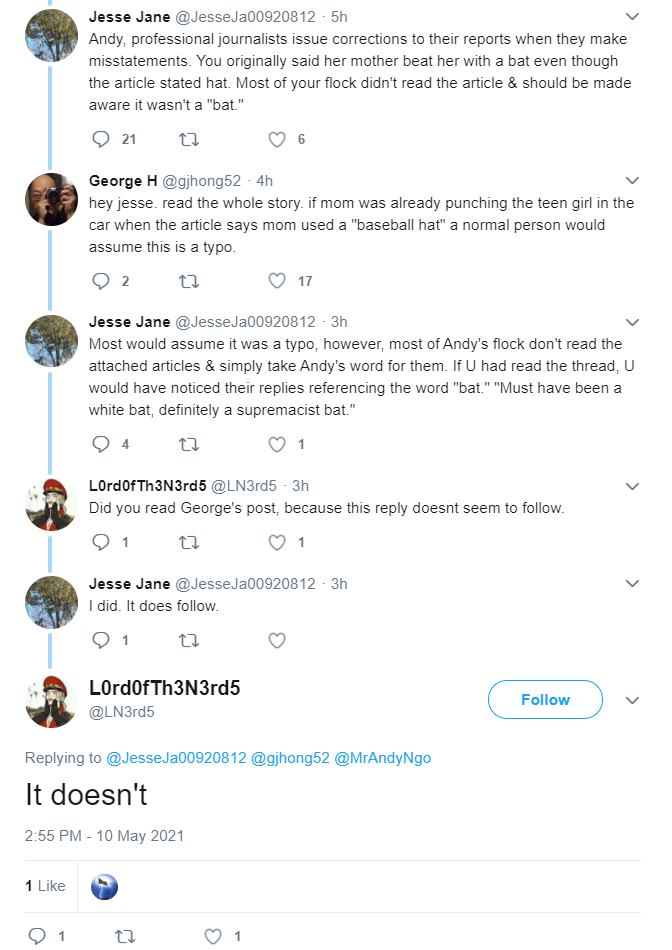
Task: Click reply icon under "It doesn't" tweet
Action: (38, 936)
